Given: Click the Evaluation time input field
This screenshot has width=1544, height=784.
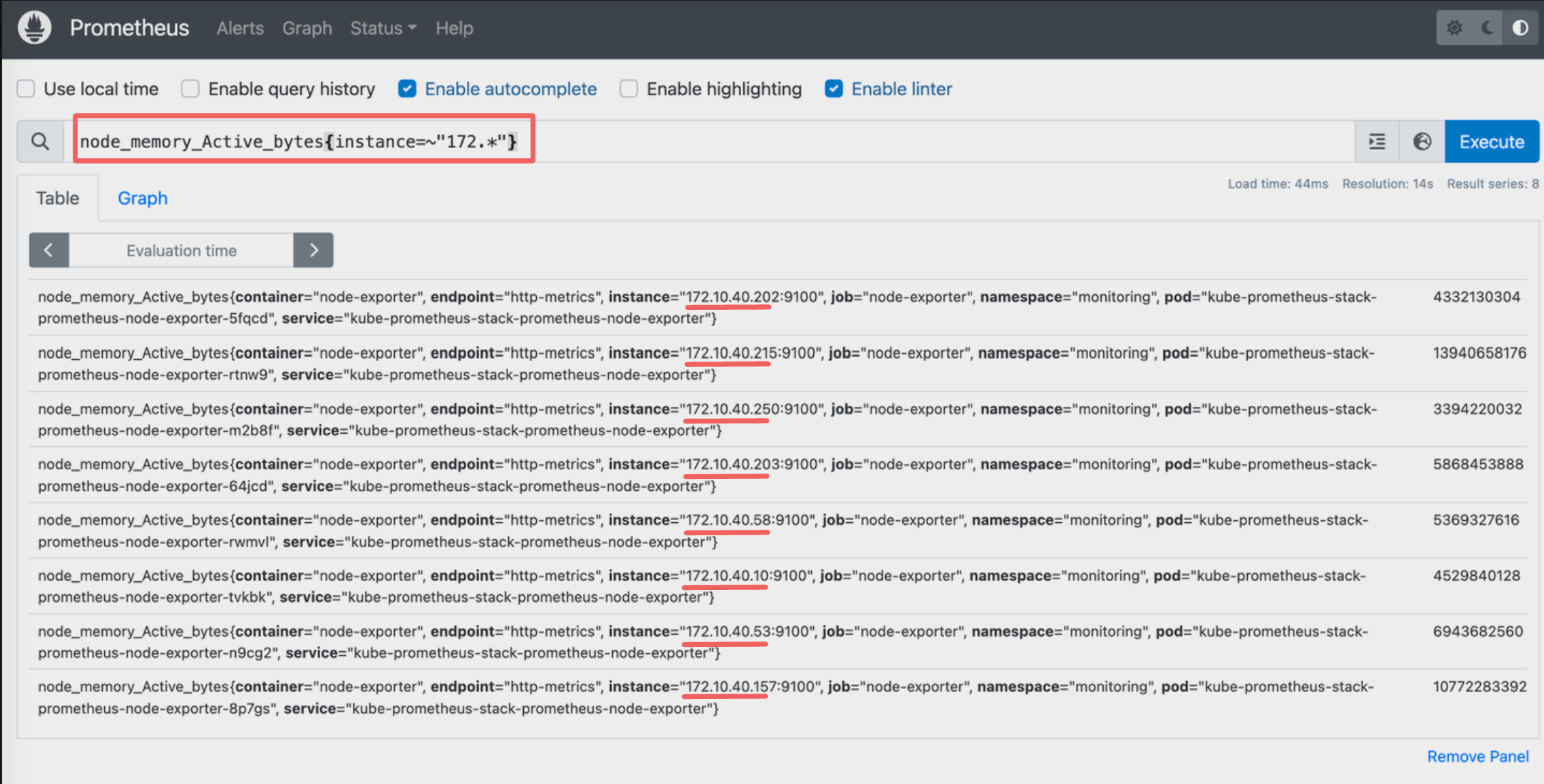Looking at the screenshot, I should click(x=181, y=250).
